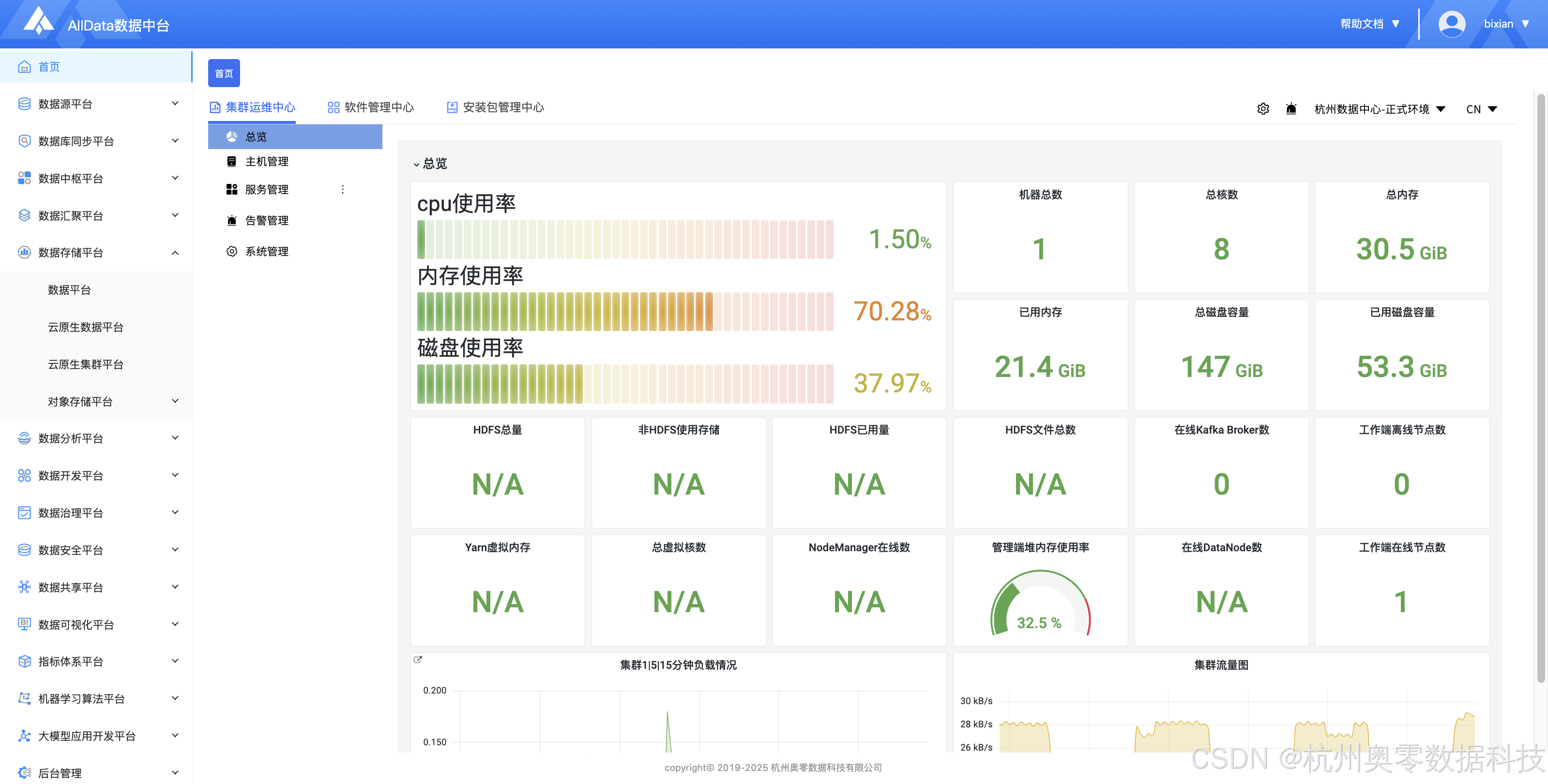Click the settings gear icon in cluster toolbar
Viewport: 1548px width, 784px height.
click(1262, 109)
